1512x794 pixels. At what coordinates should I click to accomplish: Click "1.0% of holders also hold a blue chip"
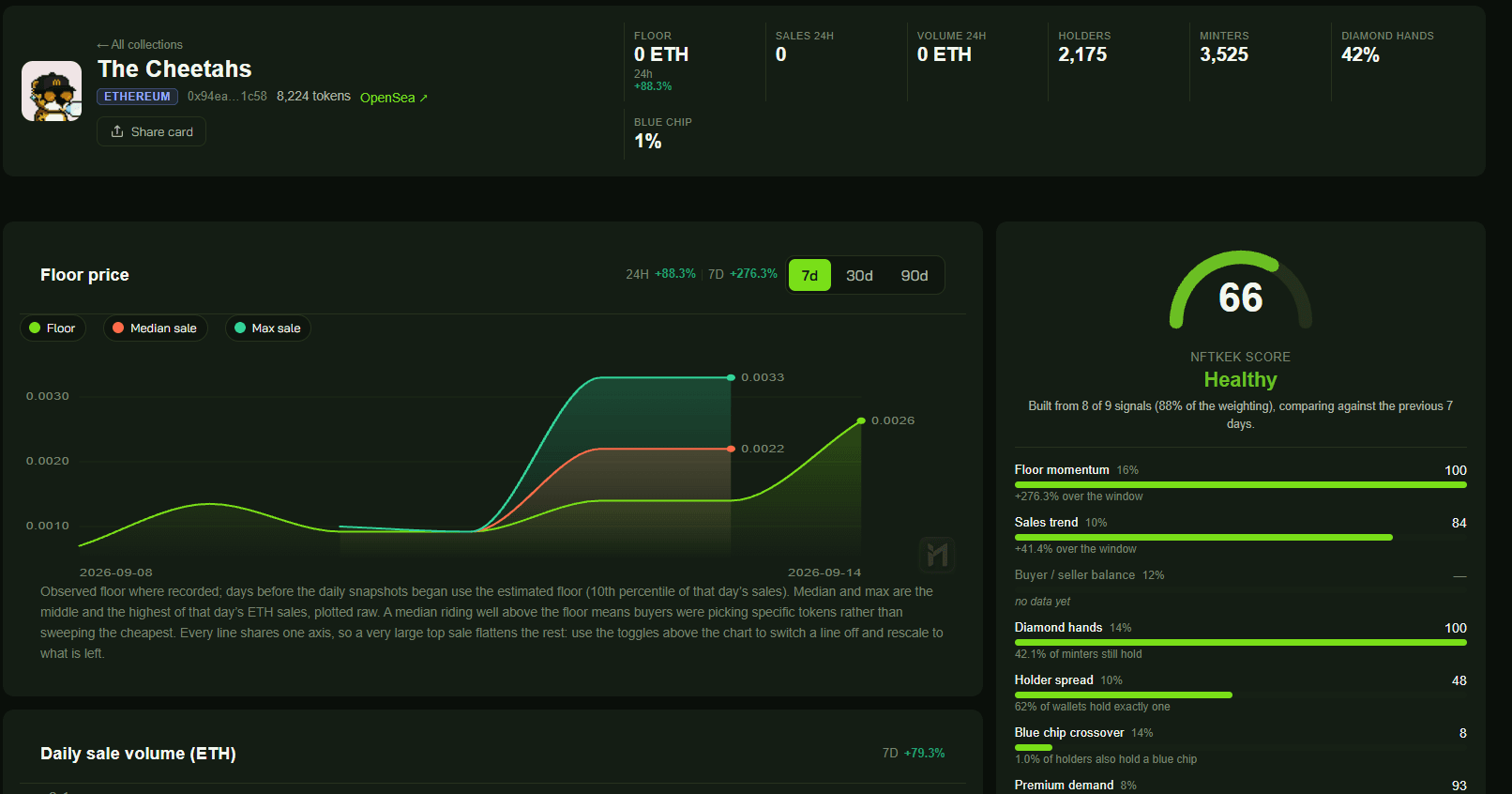point(1106,759)
